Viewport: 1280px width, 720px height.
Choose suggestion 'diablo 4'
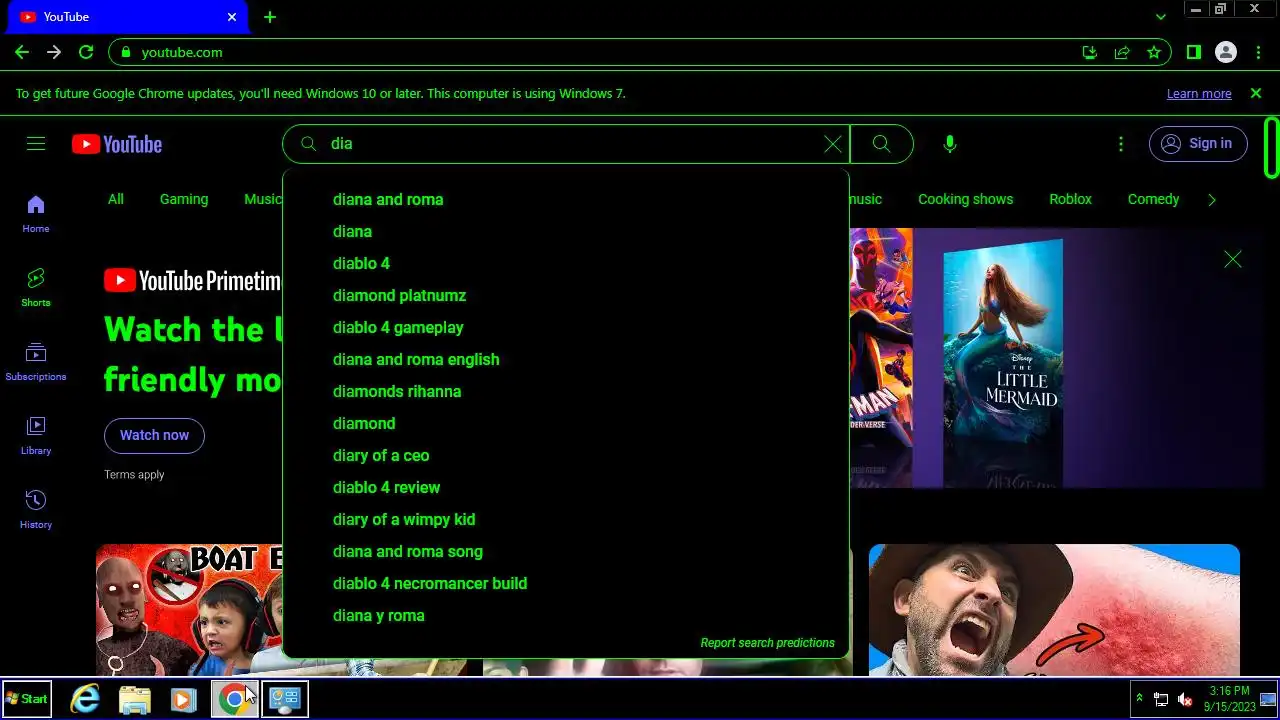566,263
